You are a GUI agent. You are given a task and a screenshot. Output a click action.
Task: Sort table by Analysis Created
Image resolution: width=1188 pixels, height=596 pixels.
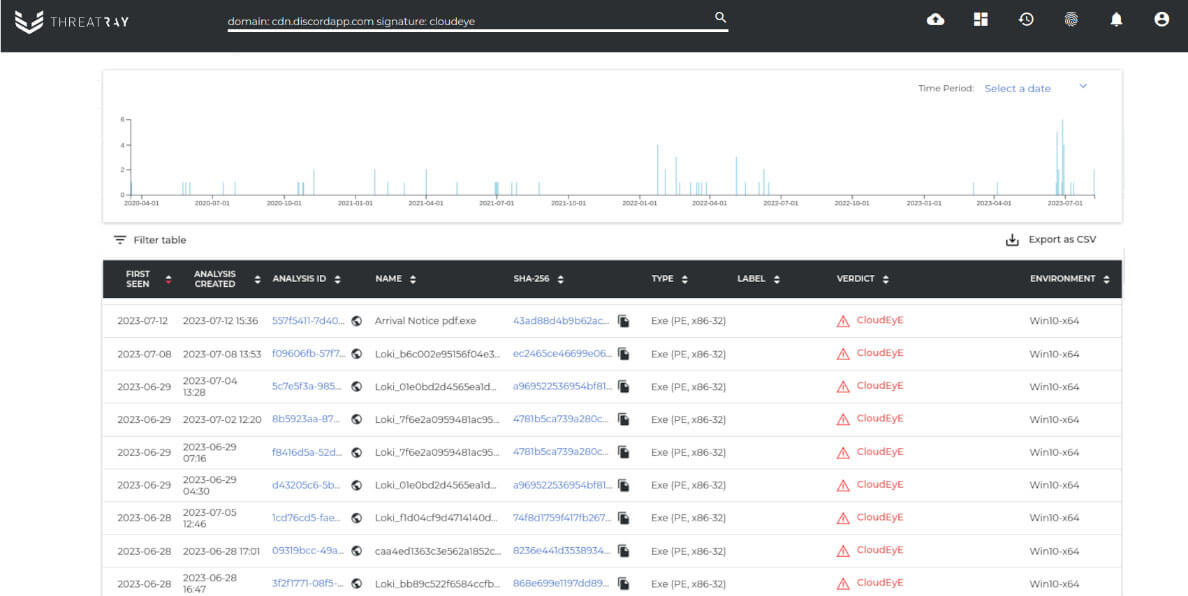[258, 279]
